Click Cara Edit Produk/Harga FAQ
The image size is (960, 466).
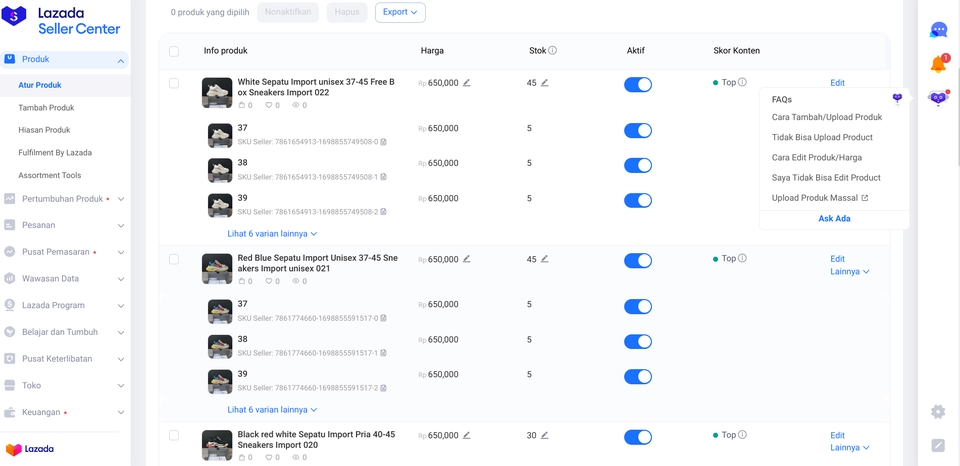pos(817,157)
